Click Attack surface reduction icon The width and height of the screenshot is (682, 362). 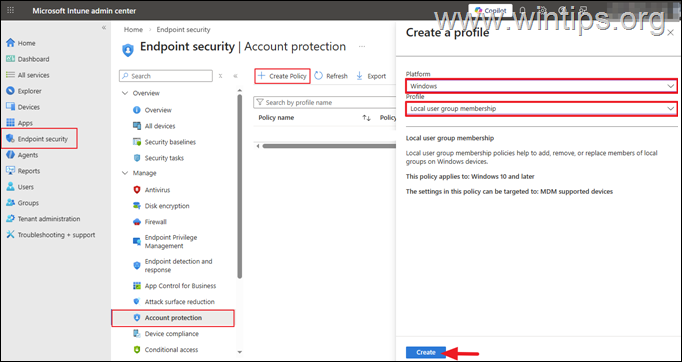pyautogui.click(x=137, y=302)
